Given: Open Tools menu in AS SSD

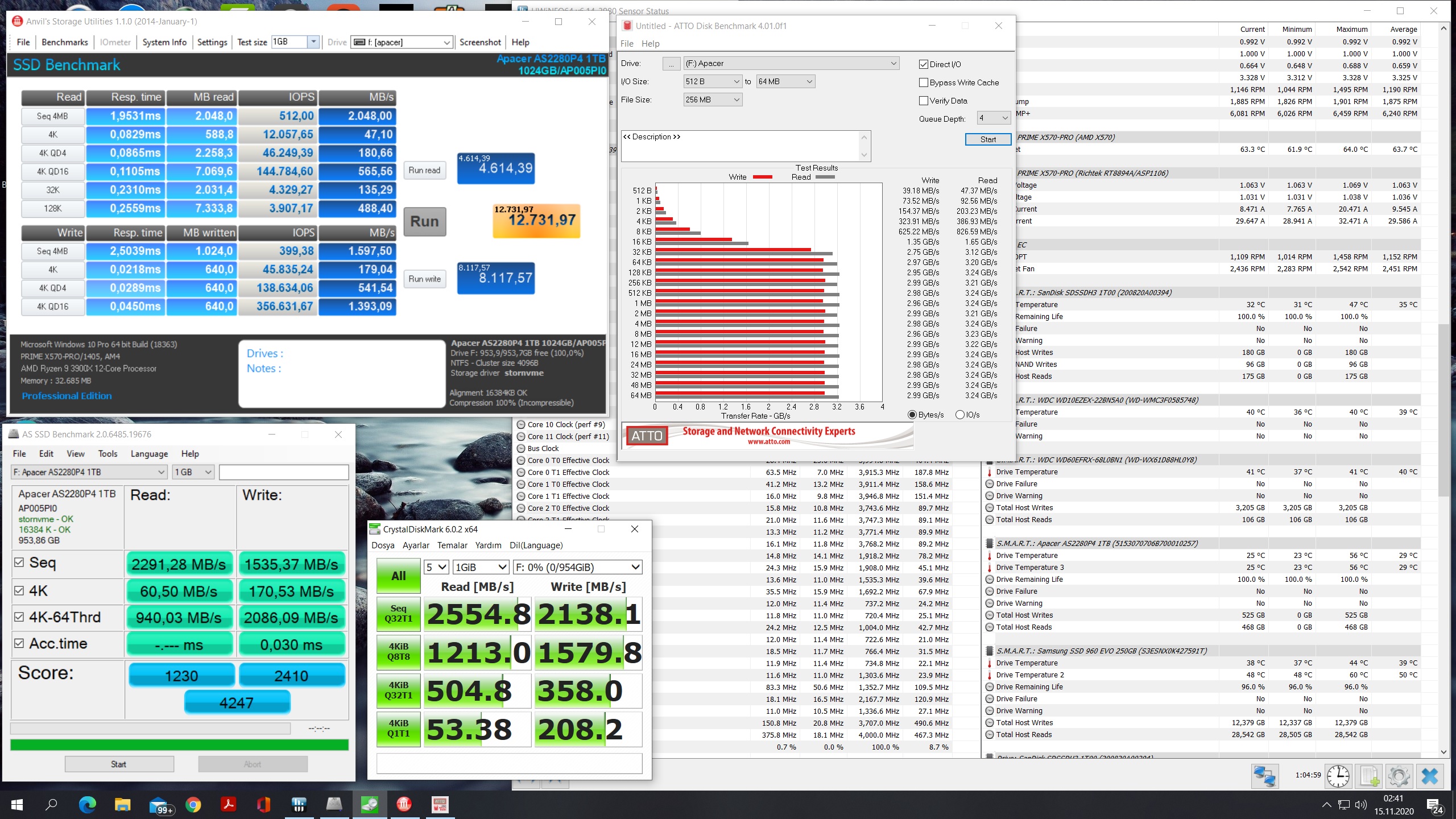Looking at the screenshot, I should coord(107,453).
